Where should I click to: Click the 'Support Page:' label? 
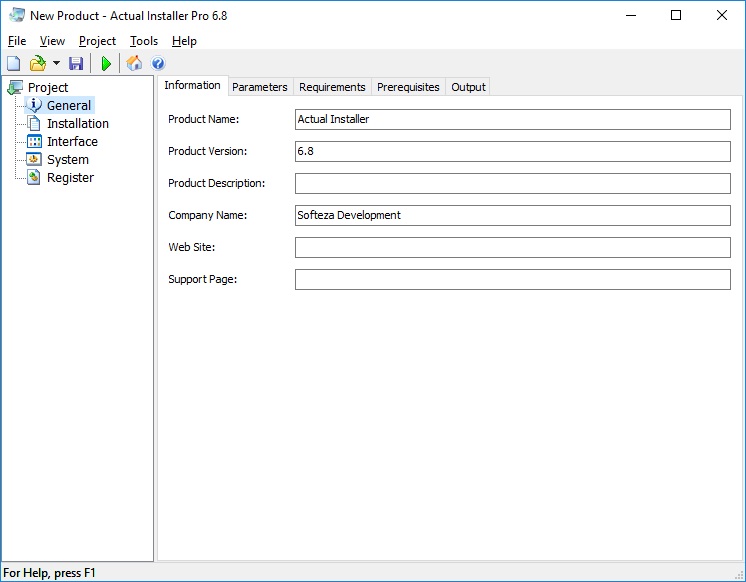203,279
